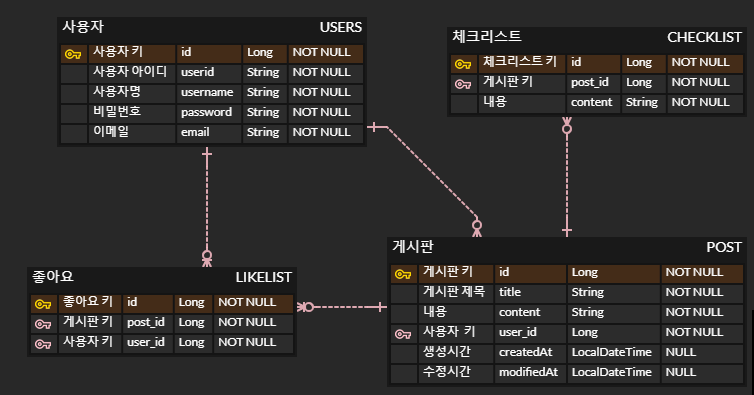
Task: Click the 체크리스트 키 cell in CHECKLIST
Action: pos(522,64)
